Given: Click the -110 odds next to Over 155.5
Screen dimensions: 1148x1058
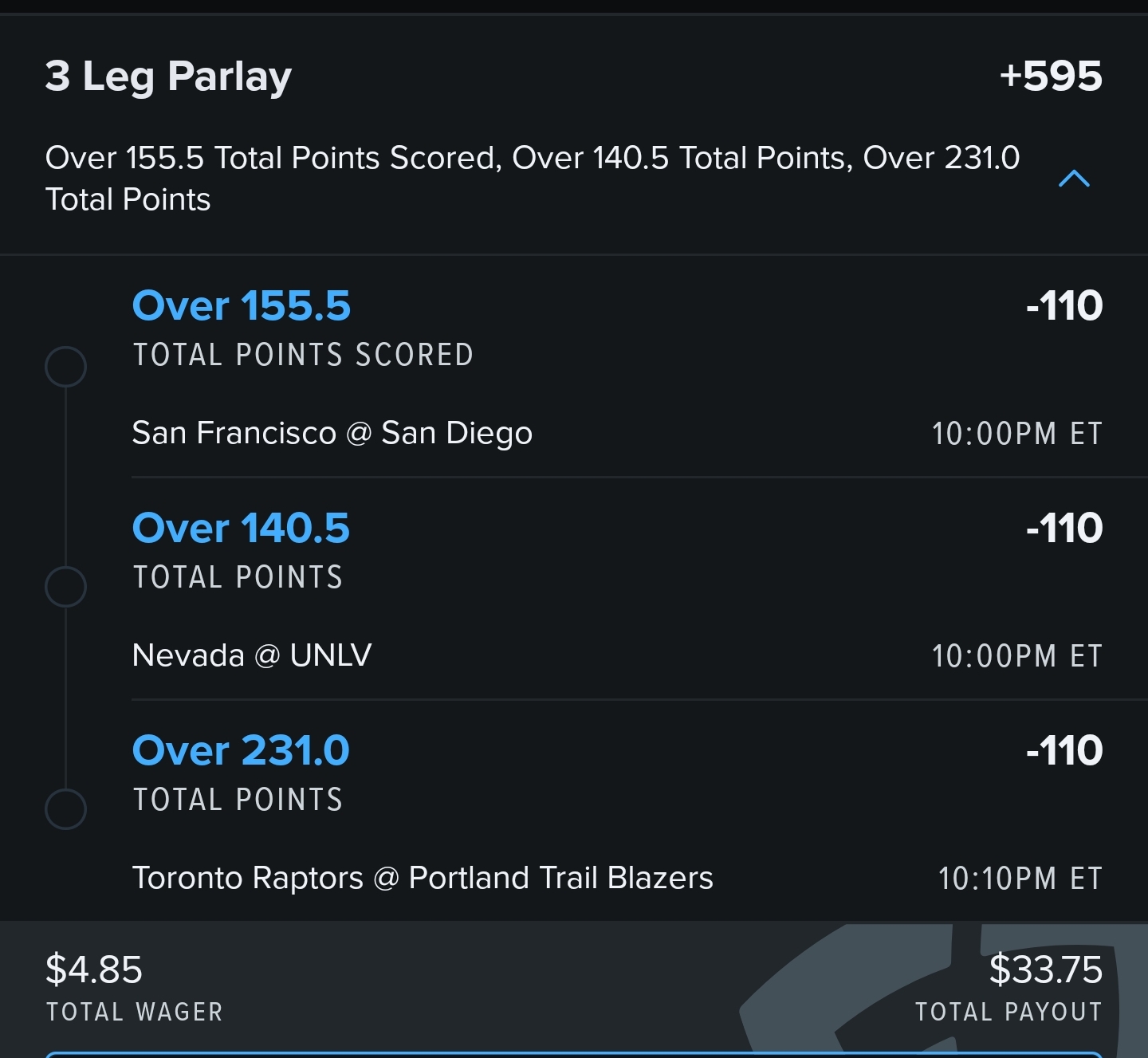Looking at the screenshot, I should (1063, 305).
